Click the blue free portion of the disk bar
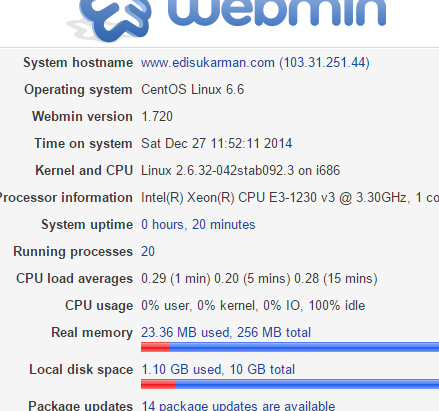This screenshot has width=439, height=411. click(x=307, y=384)
